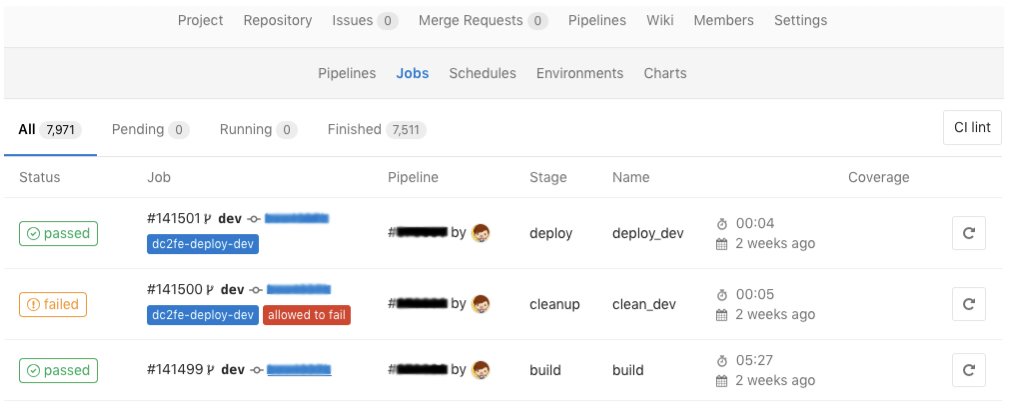
Task: Click the allowed to fail label
Action: (307, 315)
